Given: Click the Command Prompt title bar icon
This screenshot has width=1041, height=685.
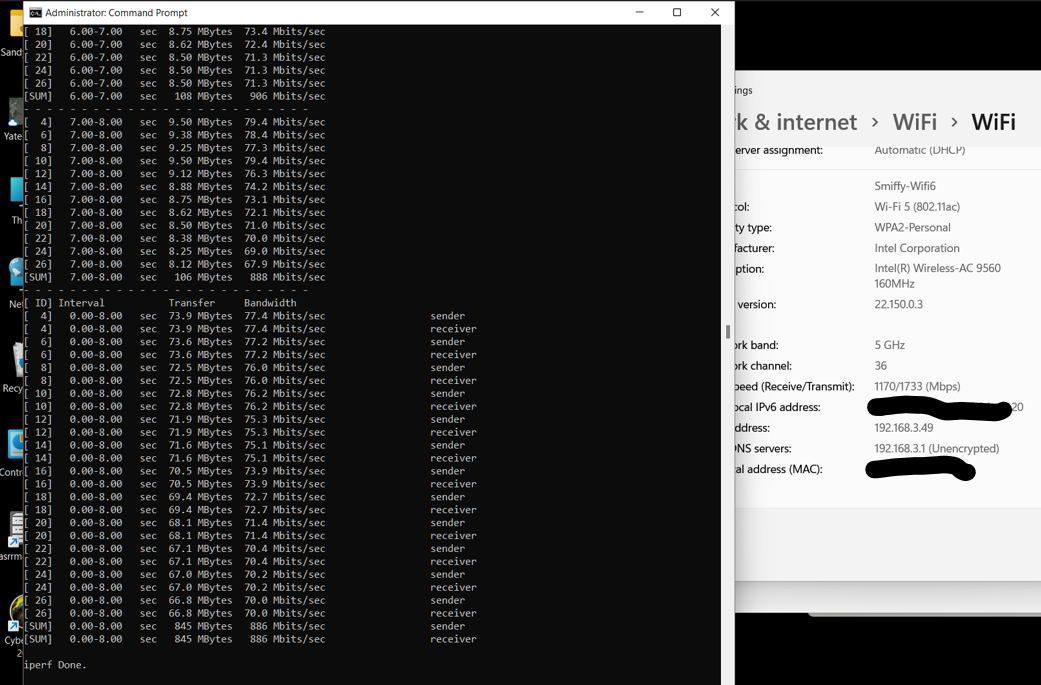Looking at the screenshot, I should [x=35, y=13].
